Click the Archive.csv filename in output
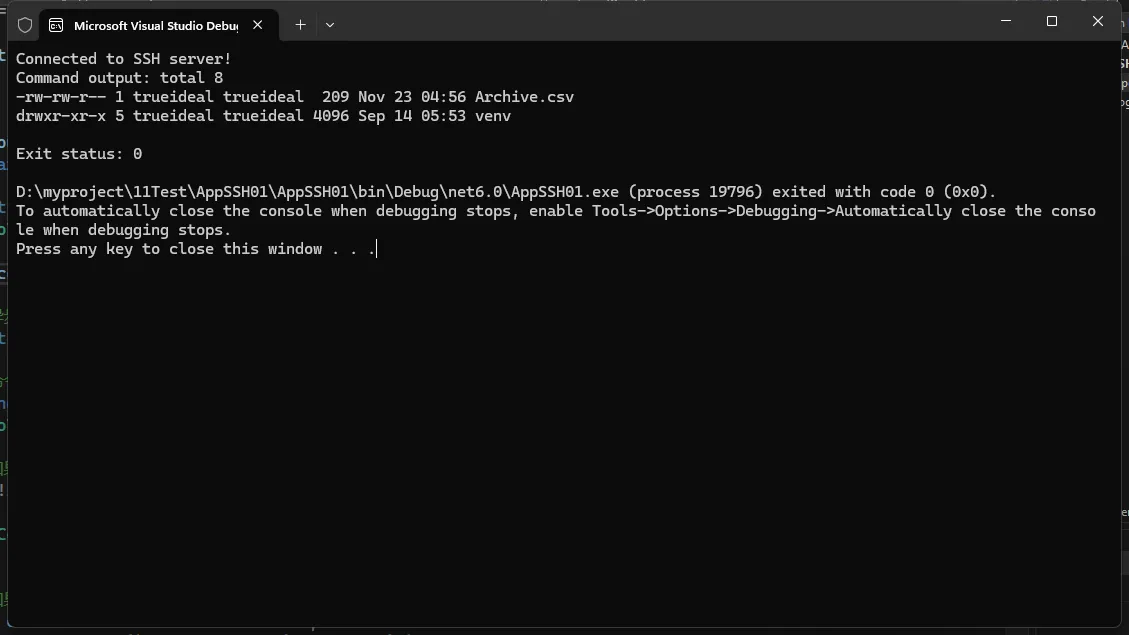The image size is (1129, 635). [x=524, y=97]
